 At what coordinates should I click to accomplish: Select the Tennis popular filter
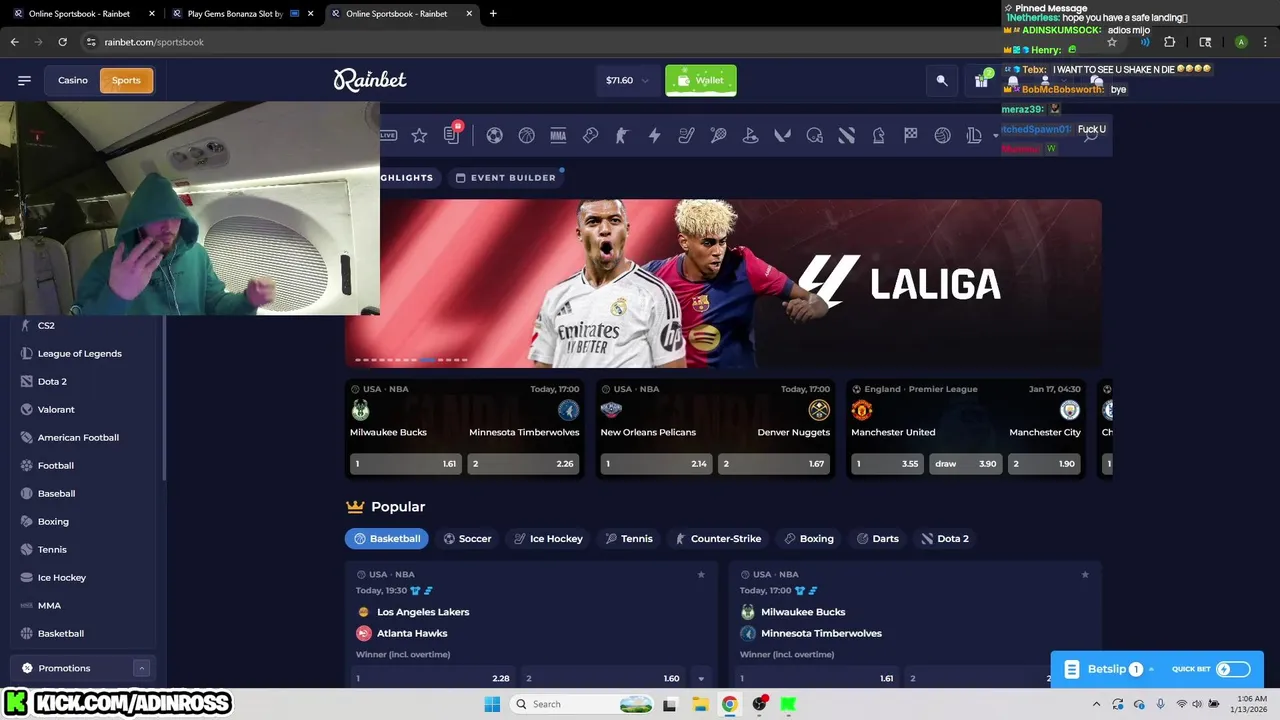tap(629, 538)
